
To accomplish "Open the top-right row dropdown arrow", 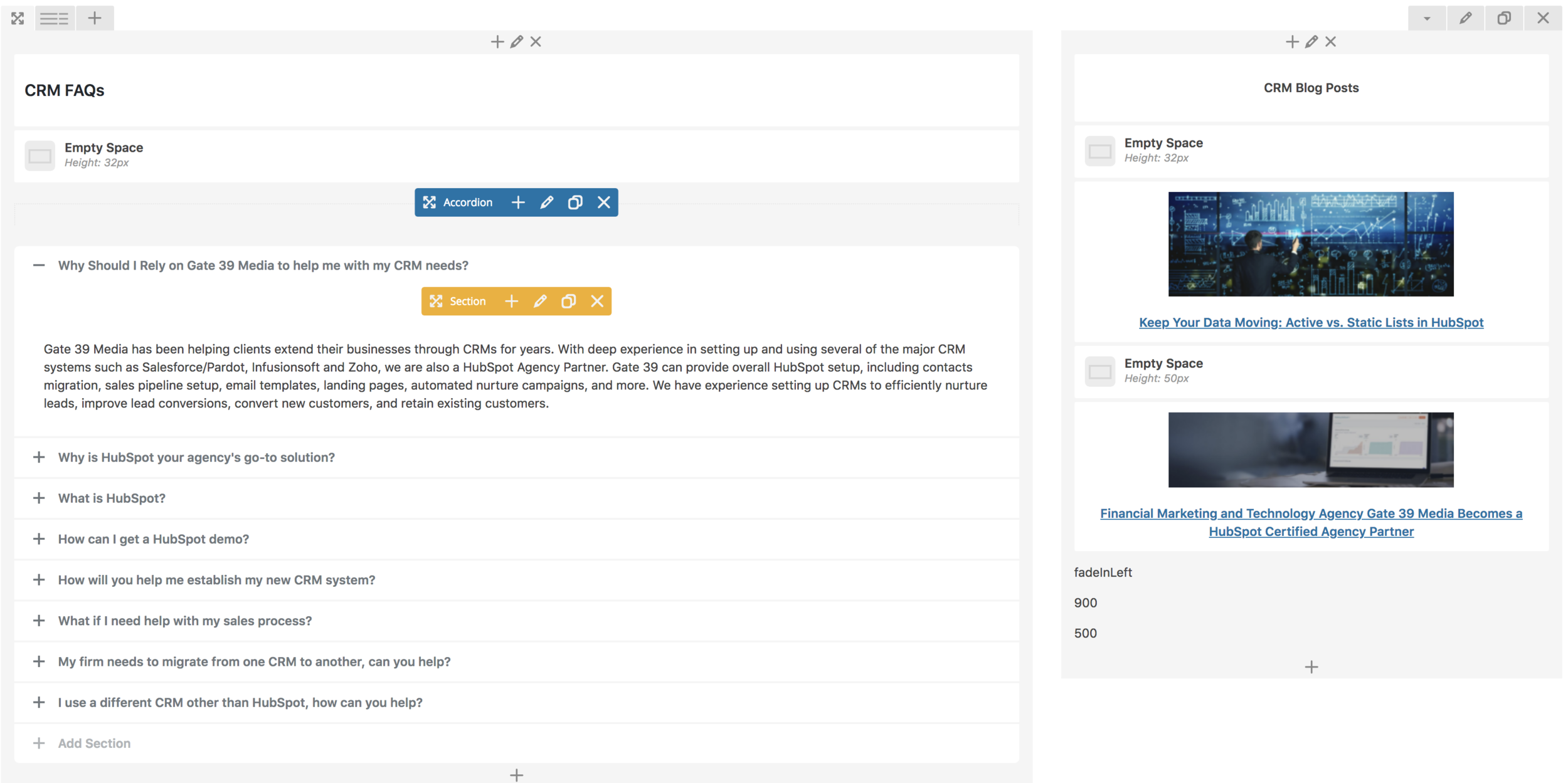I will click(x=1427, y=18).
